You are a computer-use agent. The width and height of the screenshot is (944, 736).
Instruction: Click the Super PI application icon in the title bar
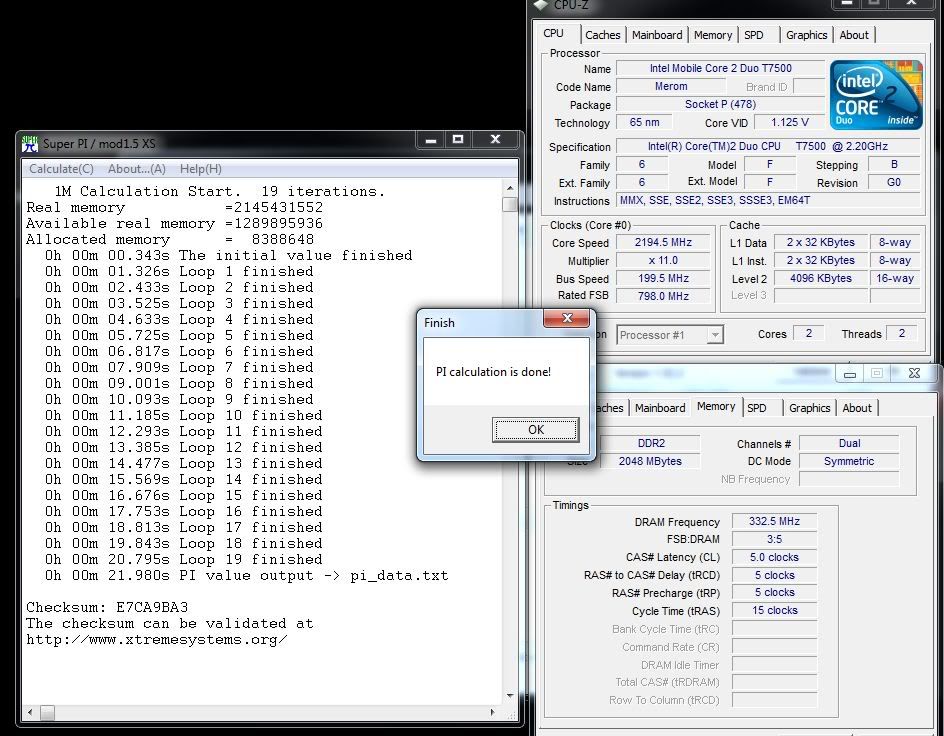click(x=30, y=144)
